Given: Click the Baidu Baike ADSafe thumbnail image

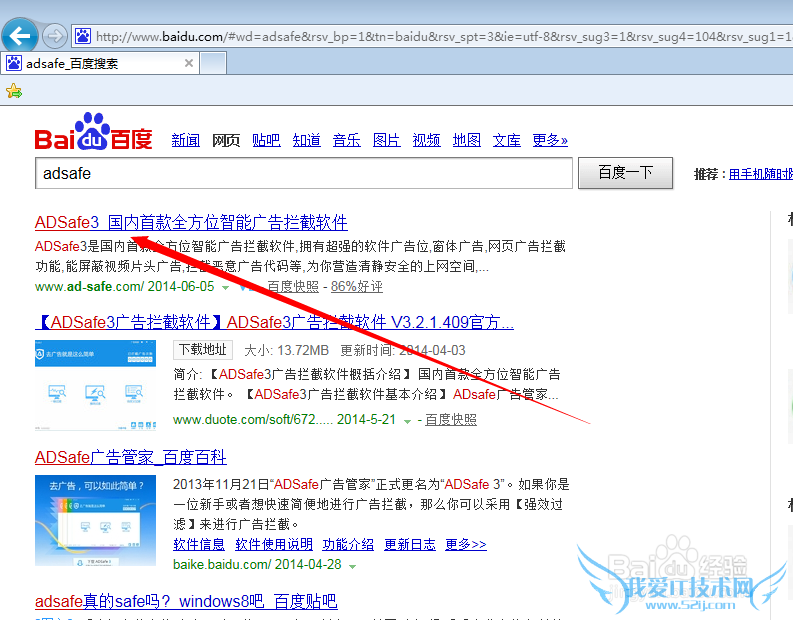Looking at the screenshot, I should tap(96, 520).
